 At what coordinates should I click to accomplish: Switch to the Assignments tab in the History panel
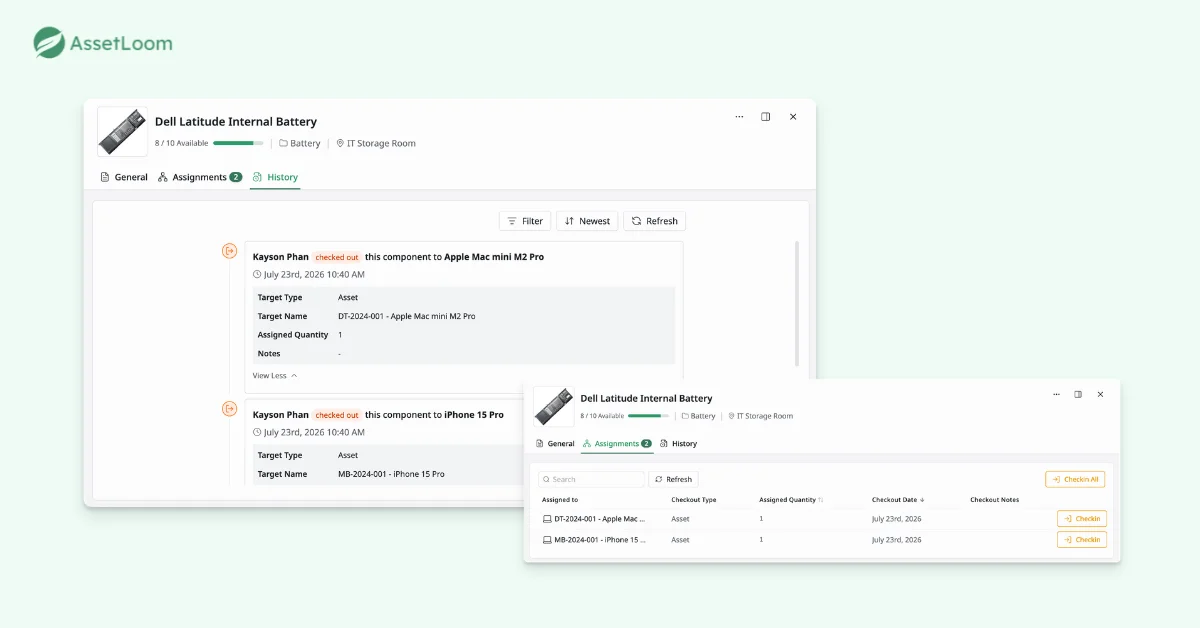pos(200,177)
